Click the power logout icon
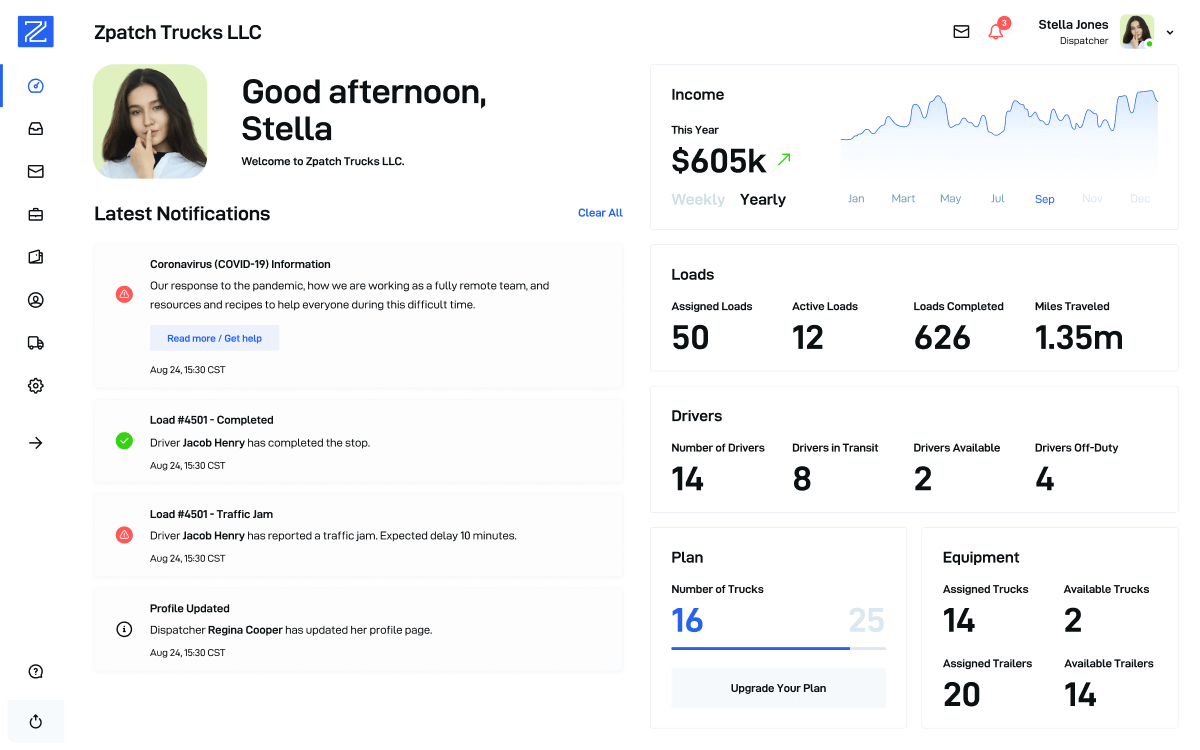 coord(36,721)
